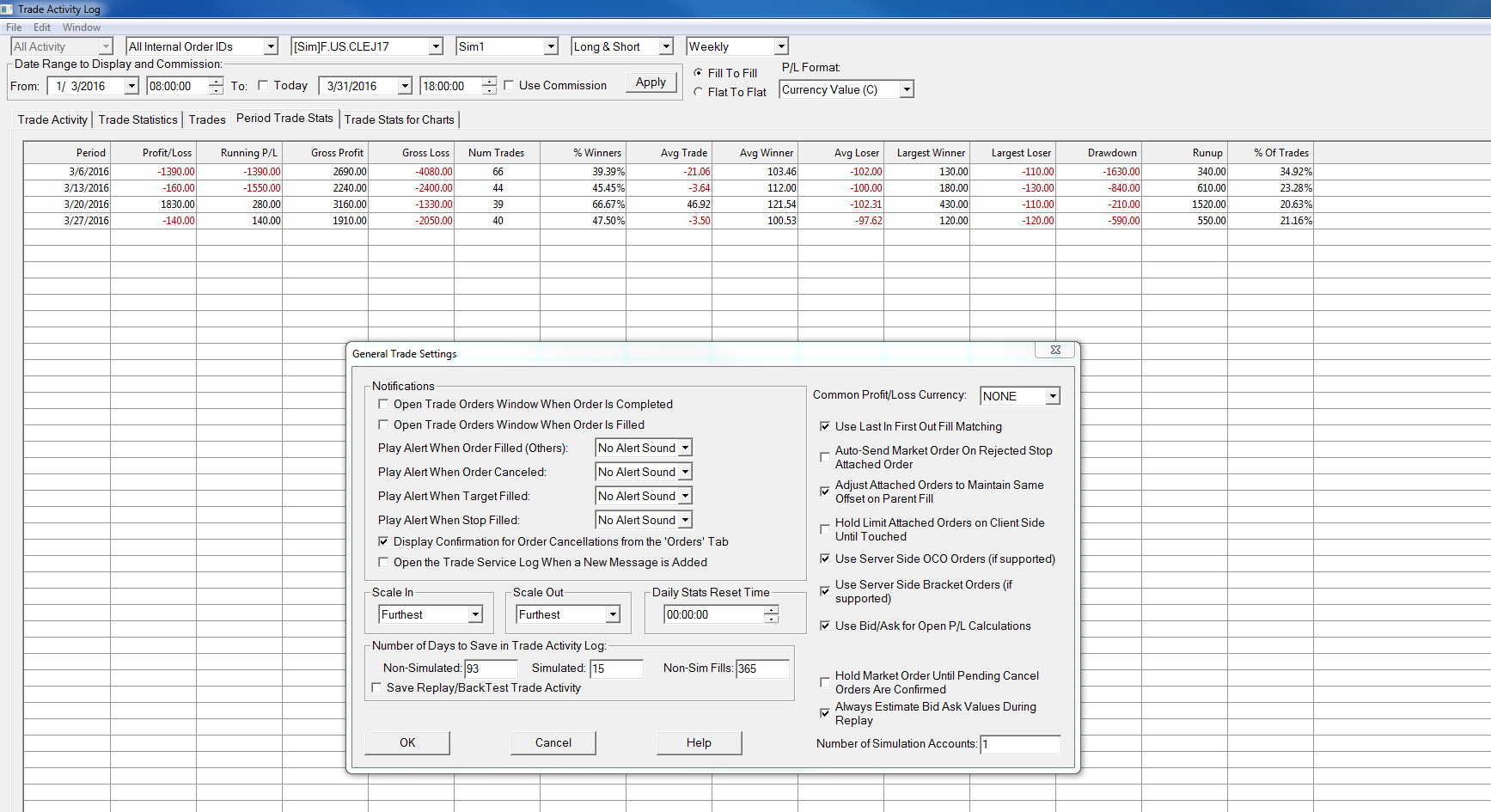
Task: Click the Drawdown column header
Action: pyautogui.click(x=1099, y=153)
